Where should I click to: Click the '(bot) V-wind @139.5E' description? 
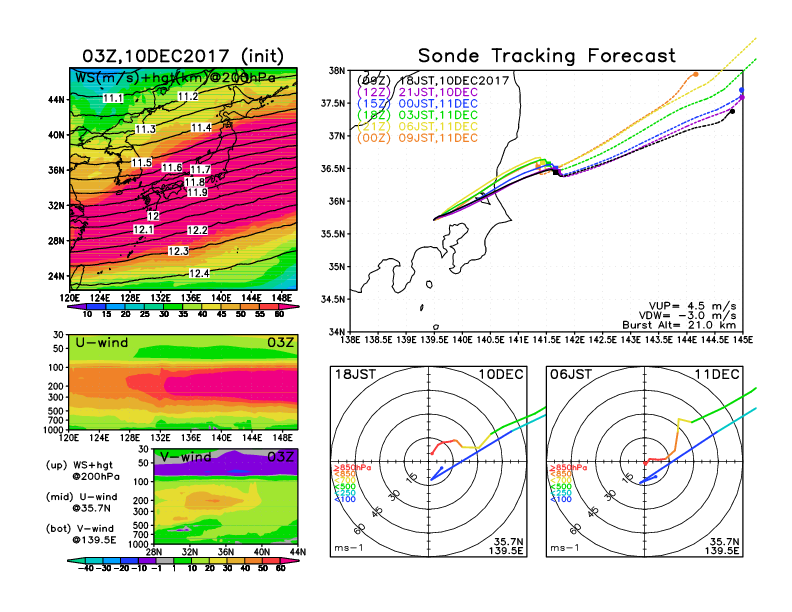tap(81, 534)
